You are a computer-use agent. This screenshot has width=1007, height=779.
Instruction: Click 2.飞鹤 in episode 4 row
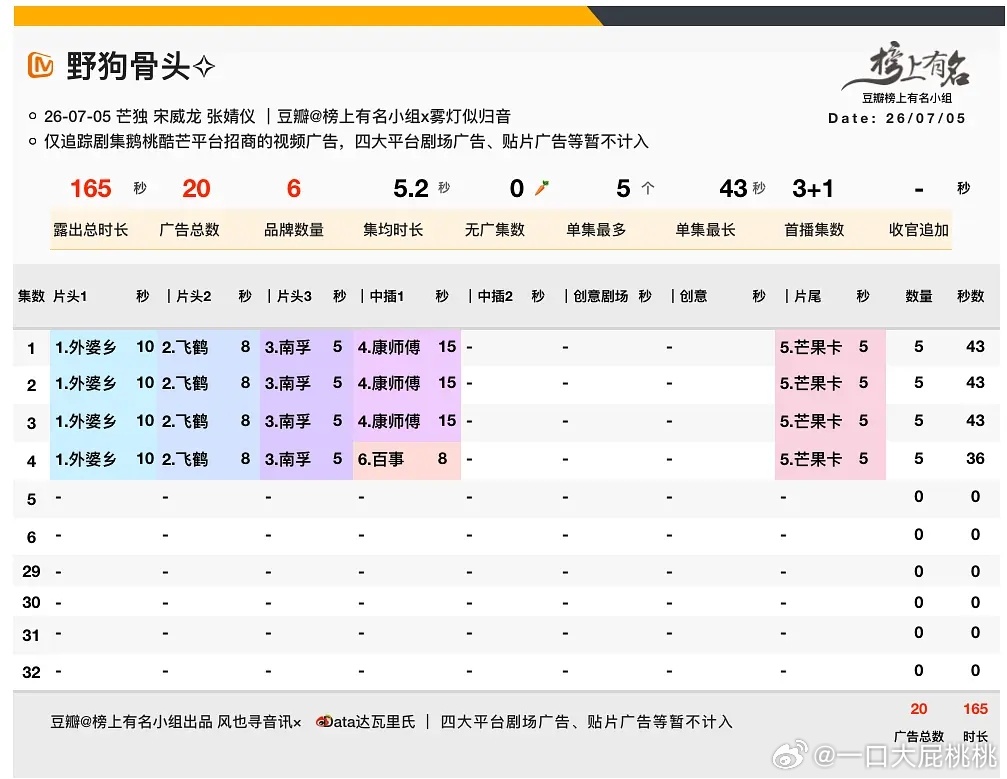click(185, 459)
